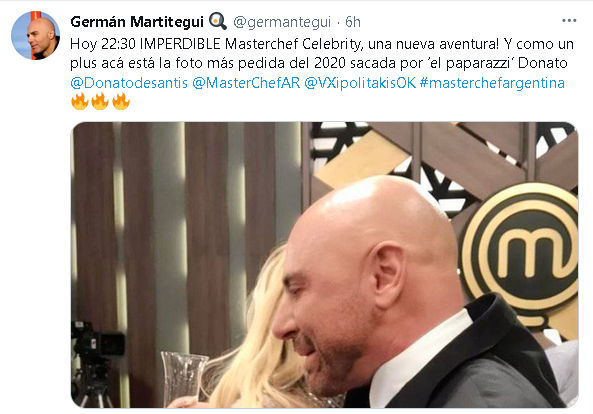
Task: Click the glass in the photo
Action: coord(183,376)
